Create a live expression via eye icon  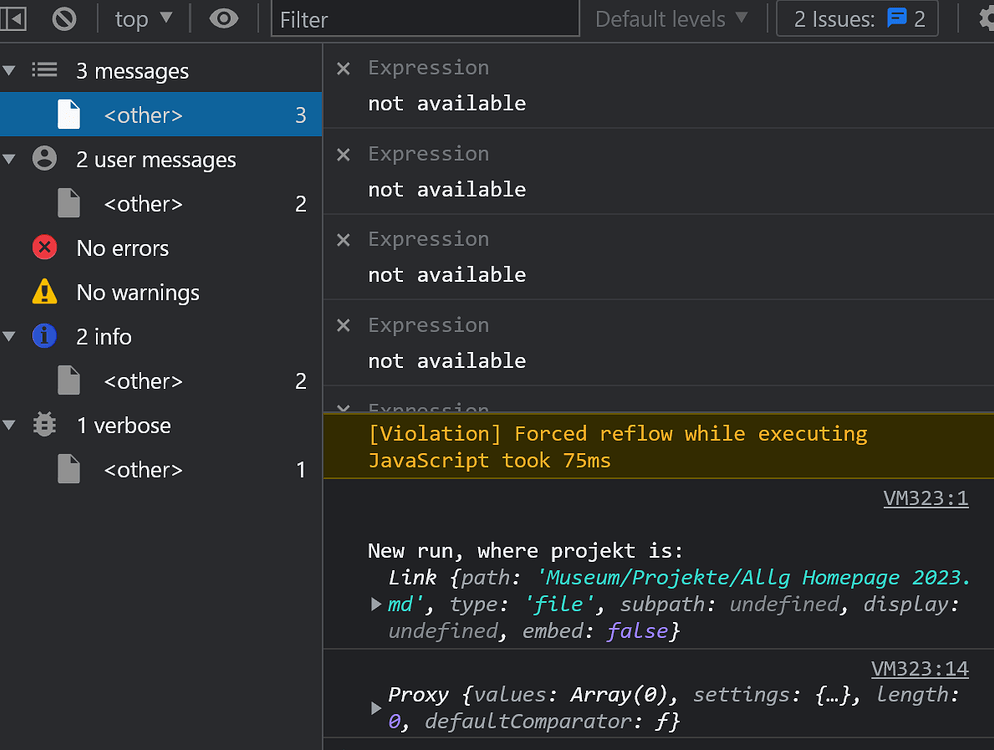click(224, 18)
